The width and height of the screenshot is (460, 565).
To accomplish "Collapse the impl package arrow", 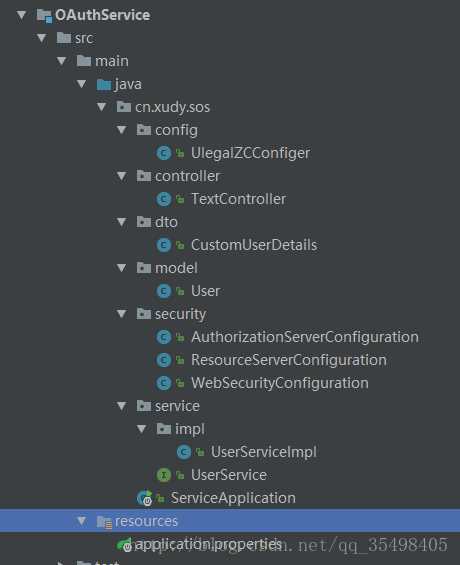I will tap(142, 429).
